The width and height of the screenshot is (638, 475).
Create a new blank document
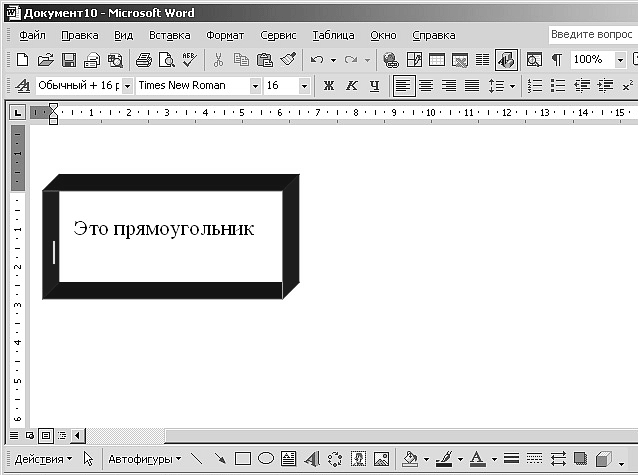click(x=22, y=60)
